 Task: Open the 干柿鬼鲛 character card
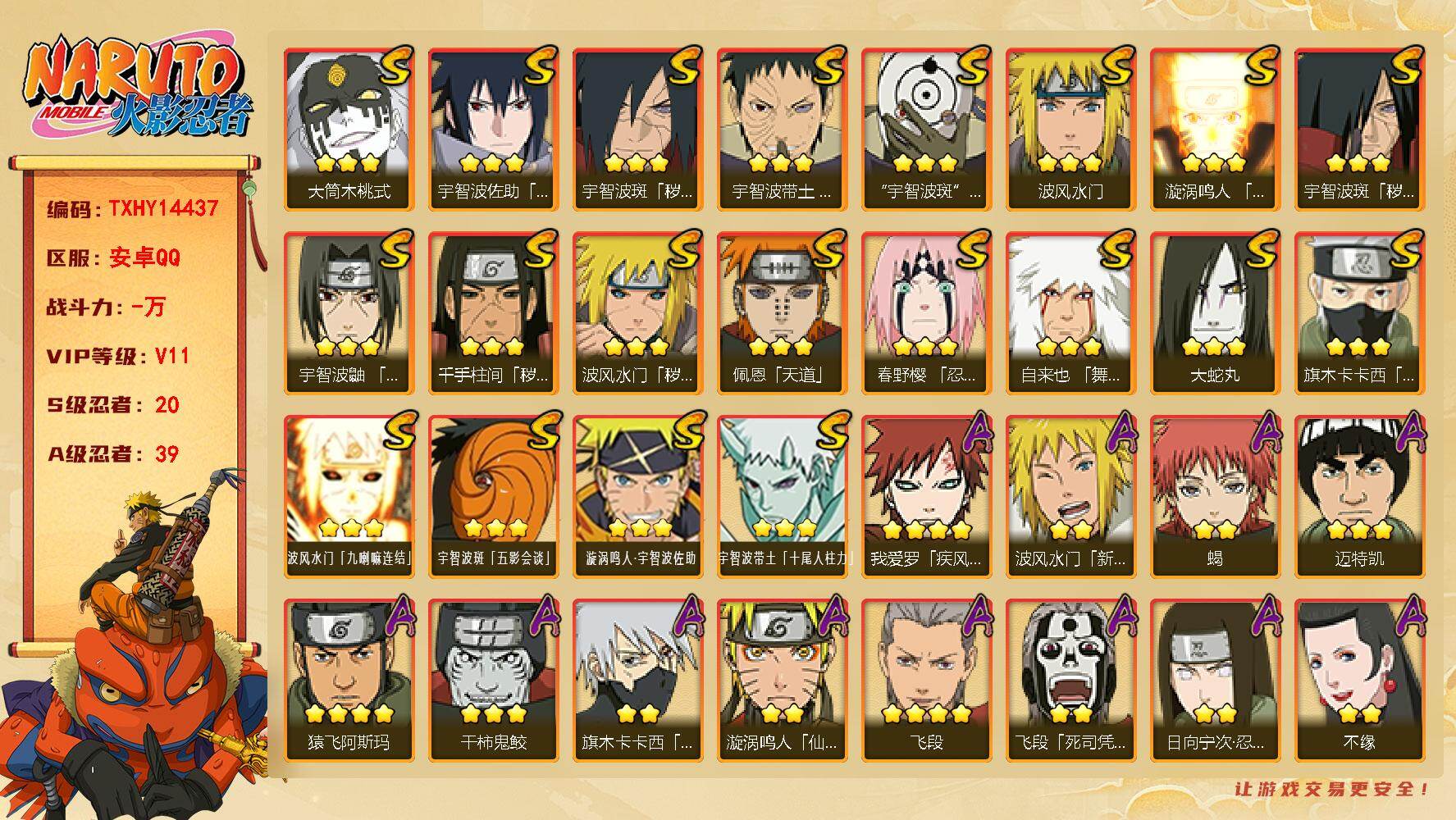coord(493,681)
